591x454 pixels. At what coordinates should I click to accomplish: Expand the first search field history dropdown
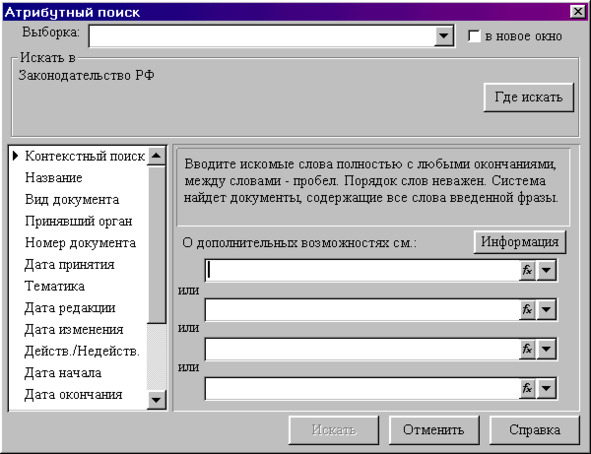click(x=546, y=270)
